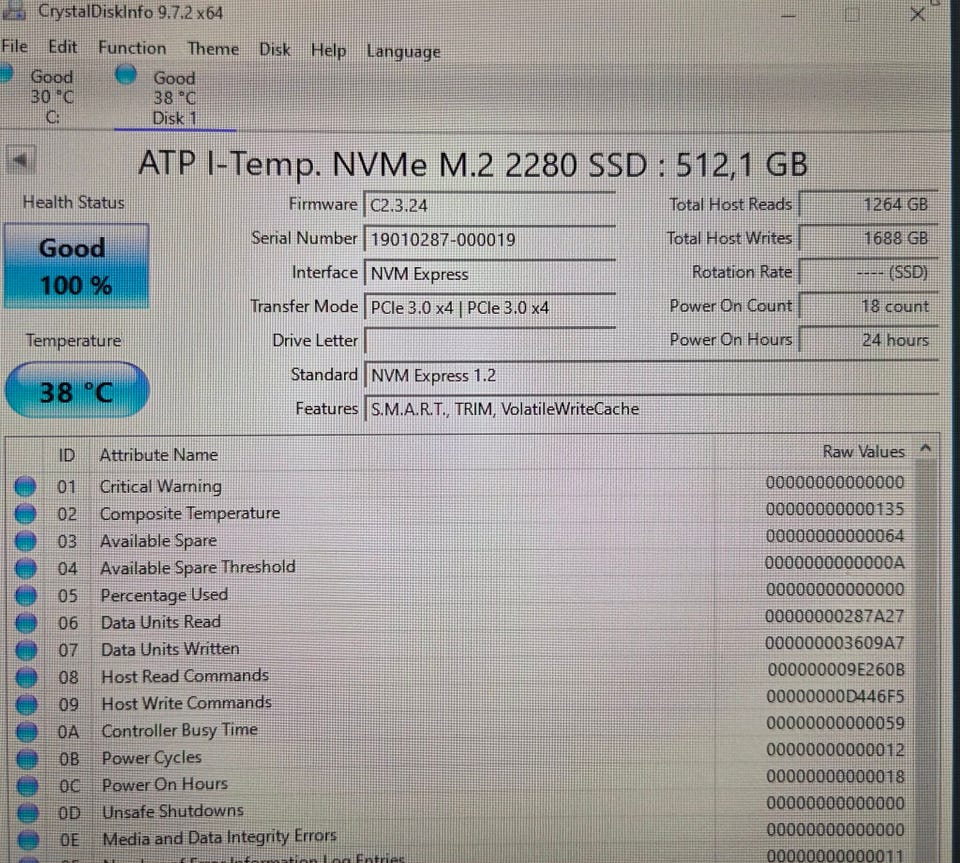The height and width of the screenshot is (863, 960).
Task: Click the status orb for Critical Warning
Action: coord(25,487)
